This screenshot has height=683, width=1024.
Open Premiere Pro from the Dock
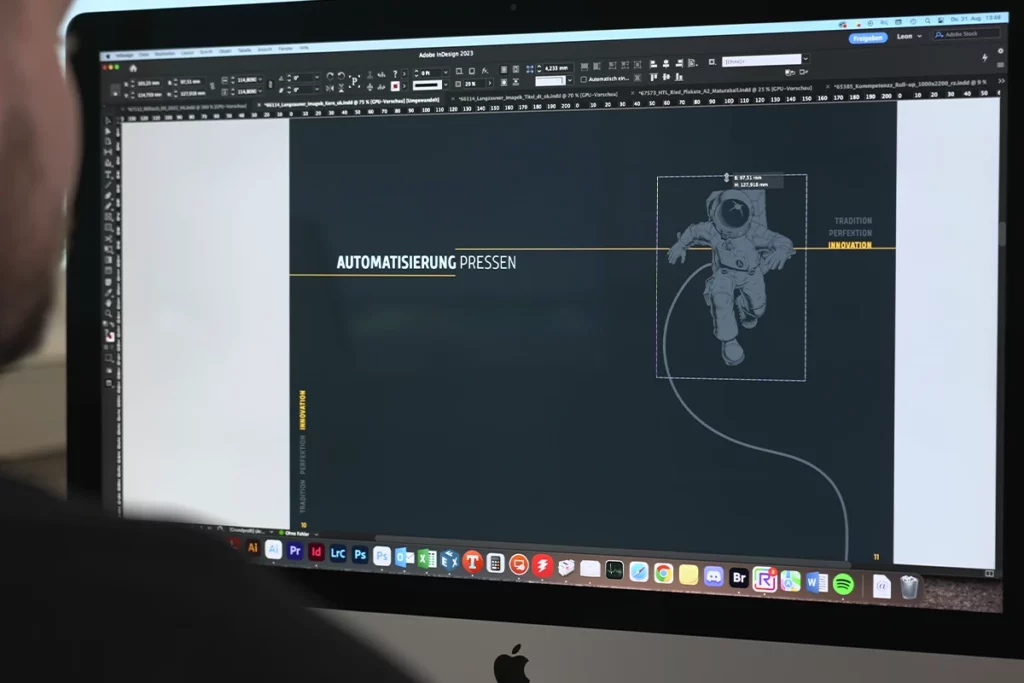[x=295, y=550]
